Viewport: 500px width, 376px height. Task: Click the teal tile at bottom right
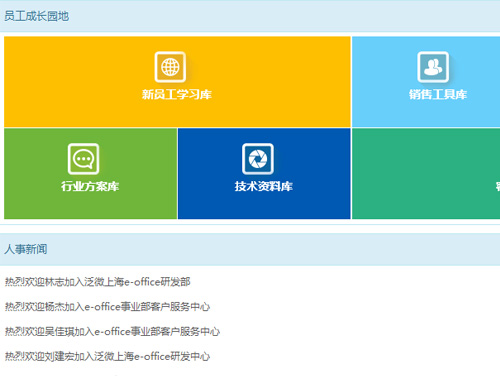tap(426, 174)
